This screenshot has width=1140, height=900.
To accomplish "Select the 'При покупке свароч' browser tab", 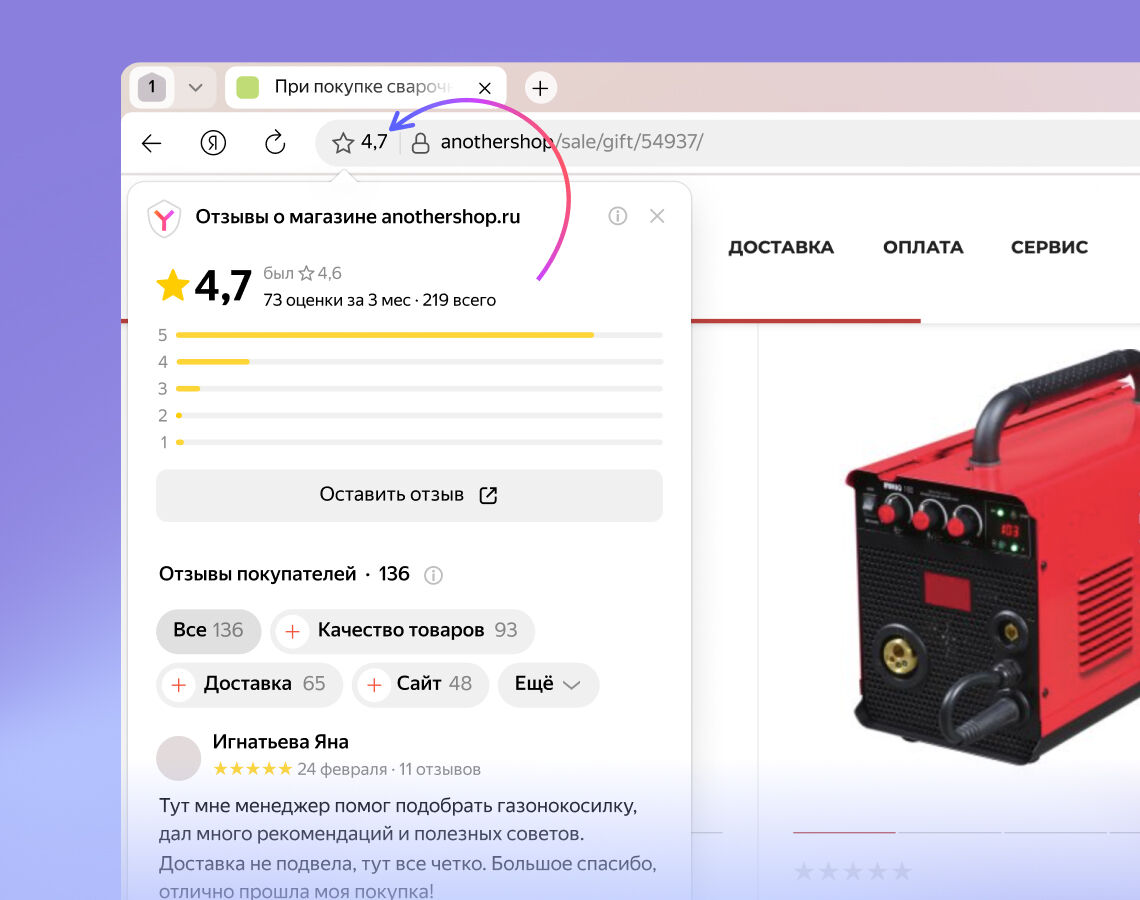I will [366, 87].
